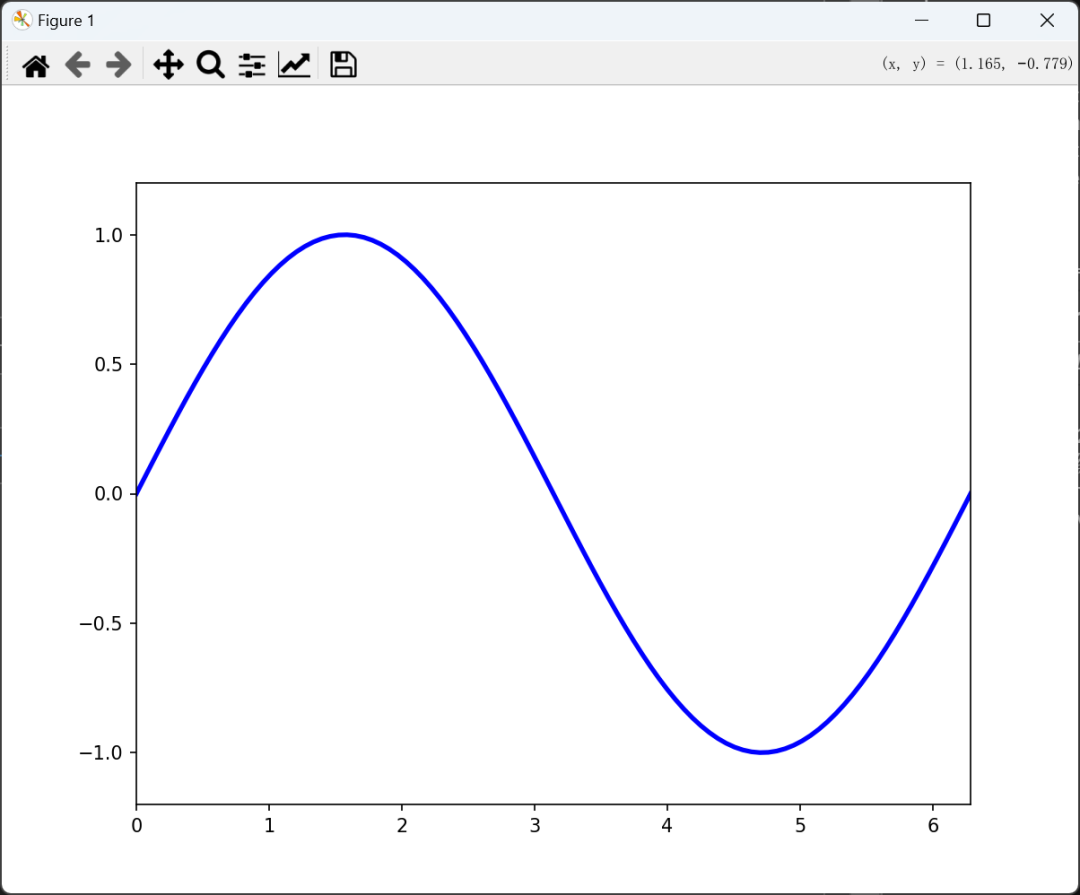
Task: Go forward to next view
Action: (118, 65)
